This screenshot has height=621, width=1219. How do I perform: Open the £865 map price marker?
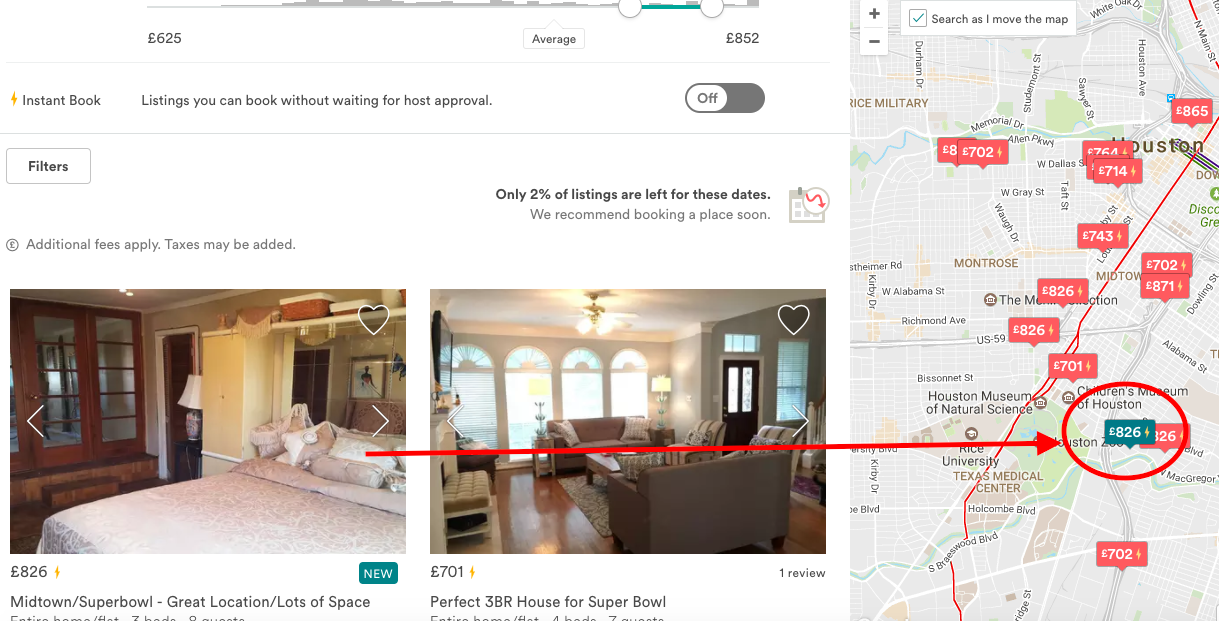pos(1192,112)
